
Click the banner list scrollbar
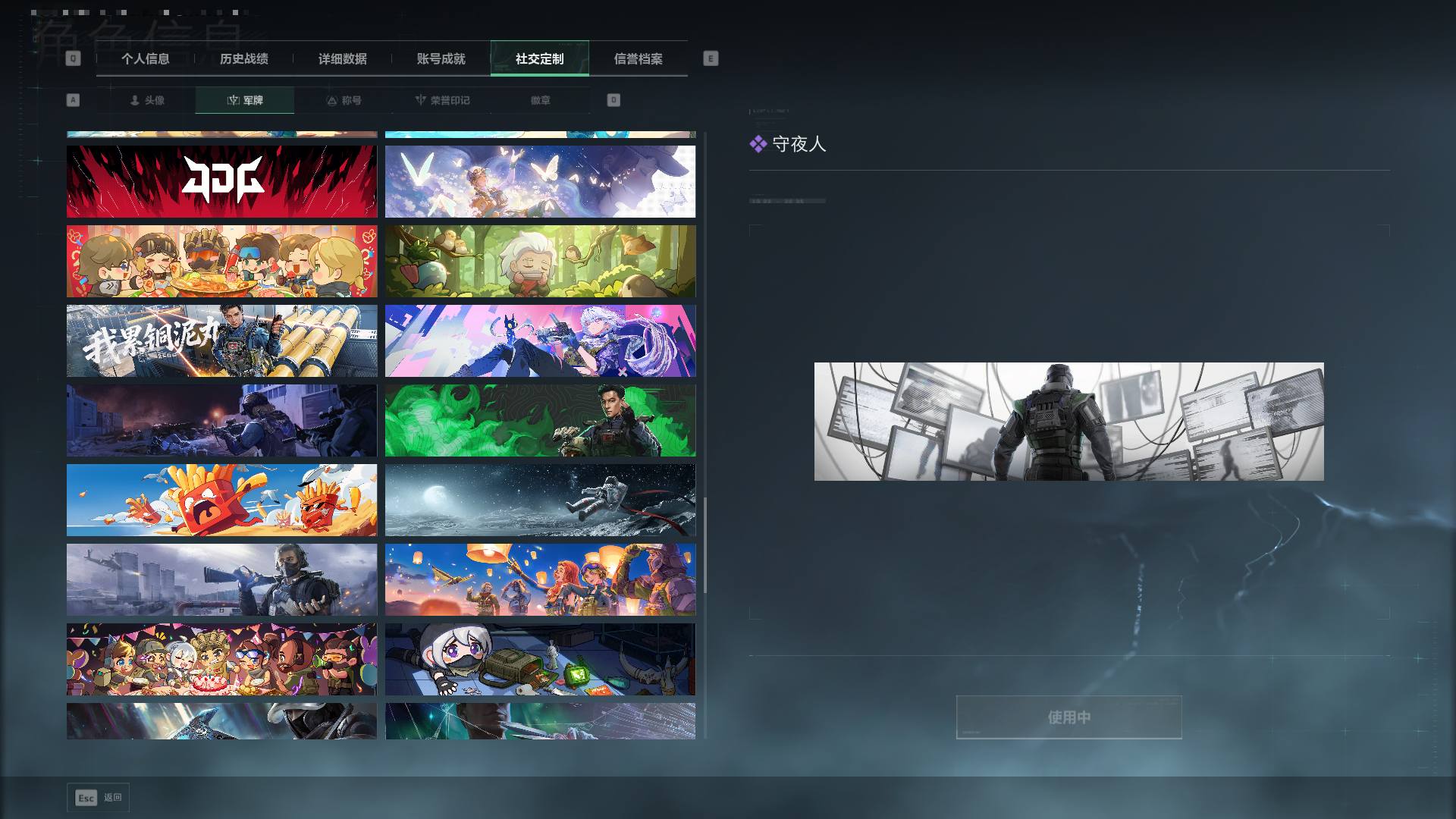tap(705, 545)
